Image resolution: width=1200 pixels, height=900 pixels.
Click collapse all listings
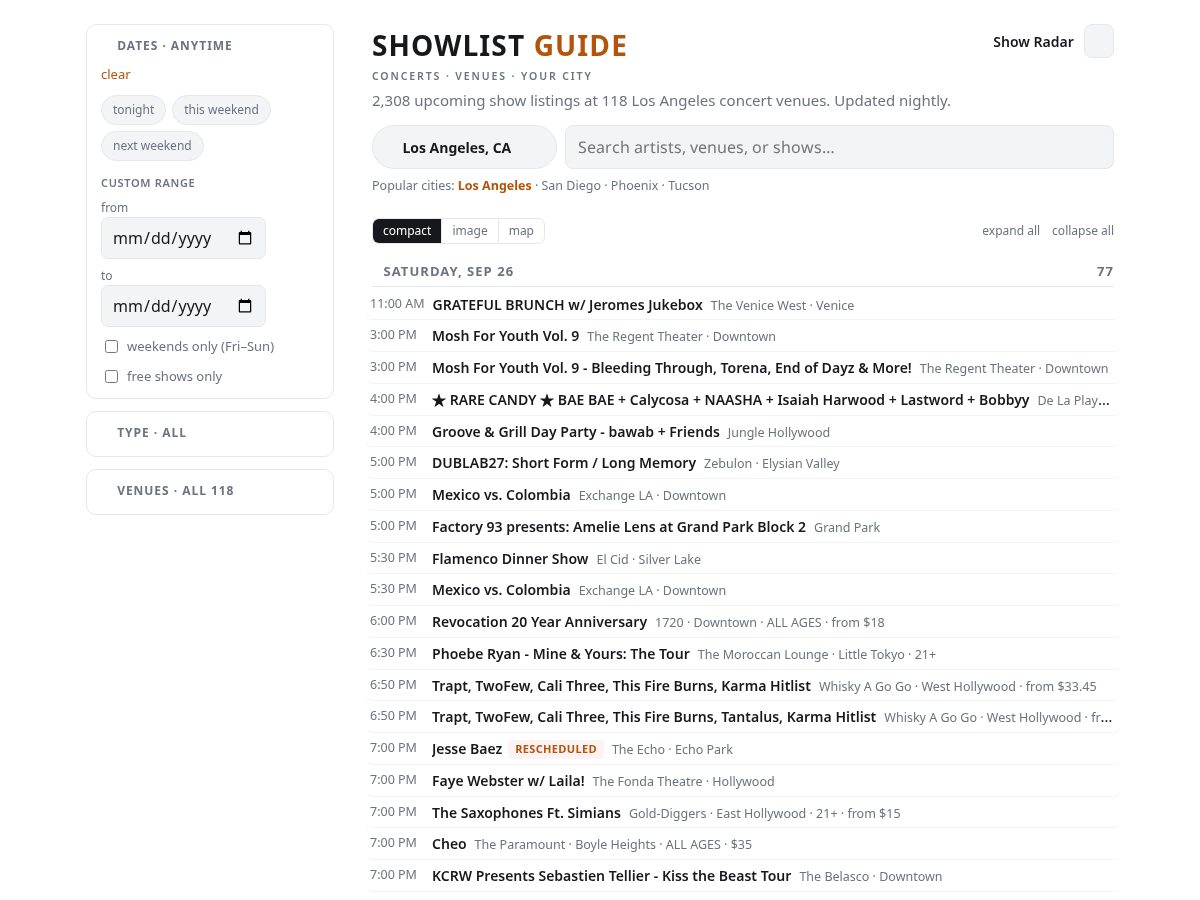point(1083,231)
